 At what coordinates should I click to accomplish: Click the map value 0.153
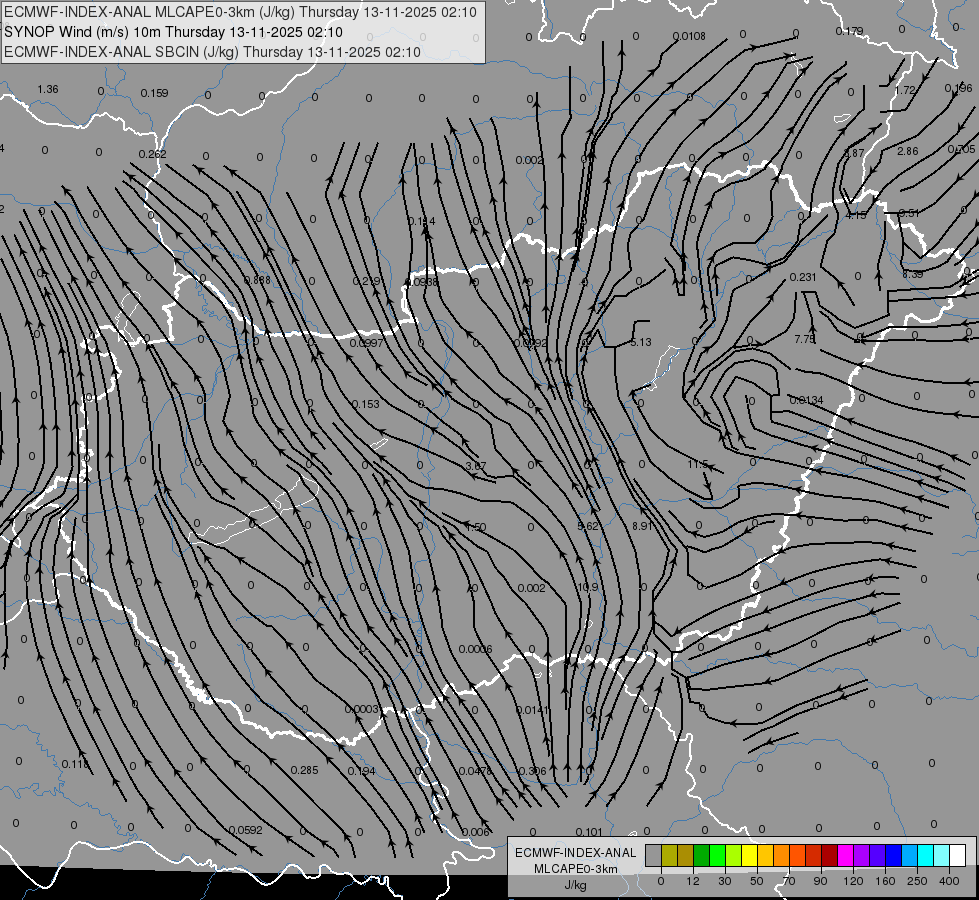click(365, 404)
